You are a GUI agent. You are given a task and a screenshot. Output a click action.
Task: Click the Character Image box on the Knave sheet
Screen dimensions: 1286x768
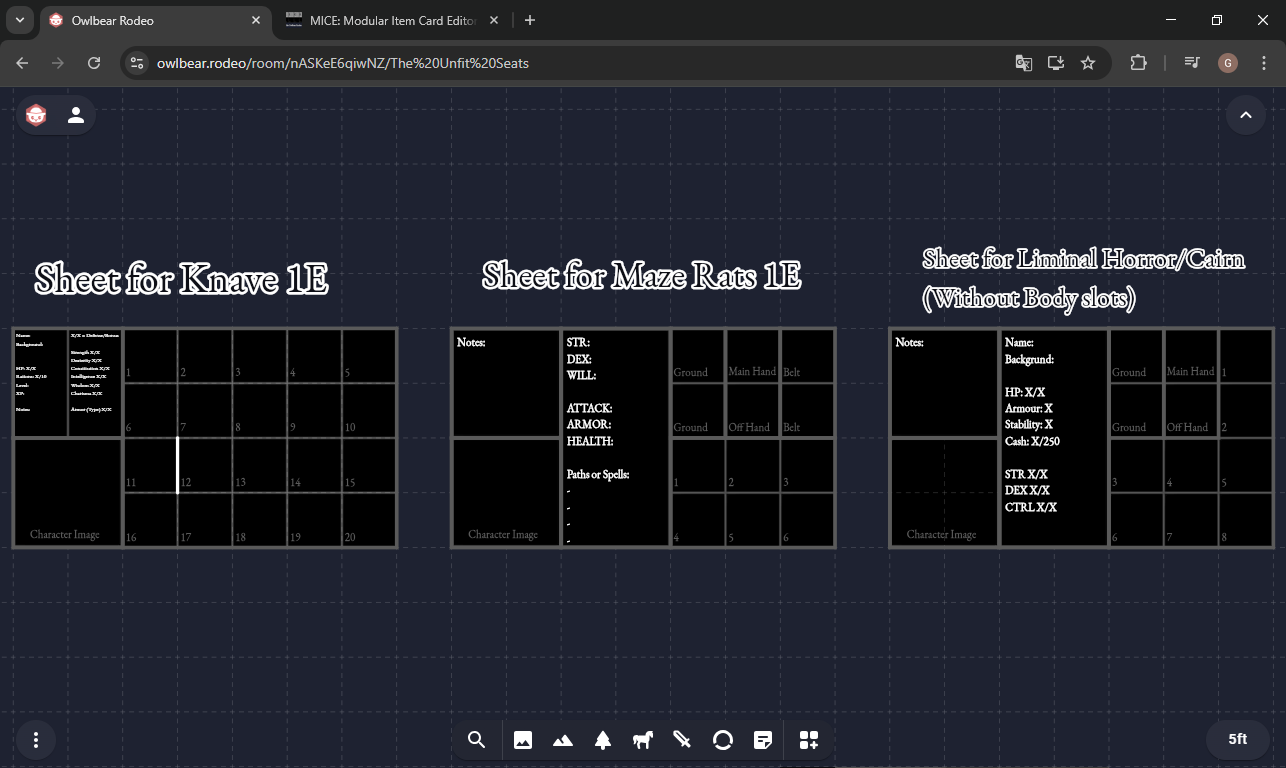tap(67, 492)
